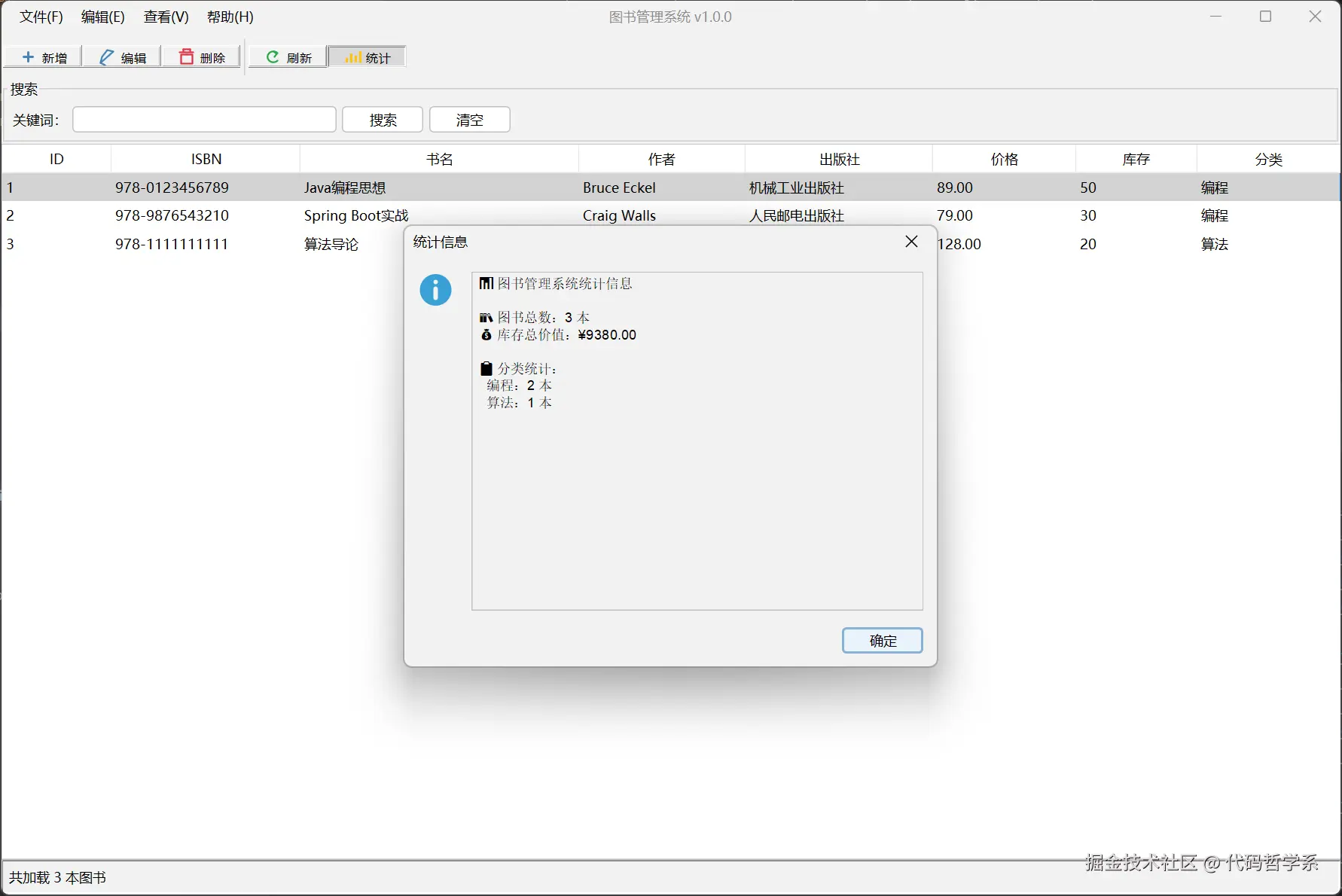1342x896 pixels.
Task: Open the 编辑(E) menu
Action: pyautogui.click(x=102, y=17)
